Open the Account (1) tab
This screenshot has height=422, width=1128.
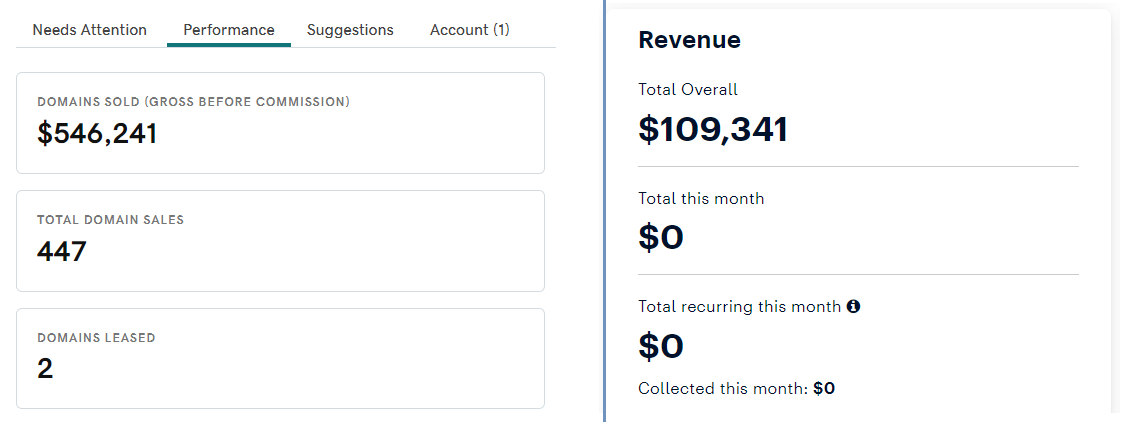(x=470, y=30)
